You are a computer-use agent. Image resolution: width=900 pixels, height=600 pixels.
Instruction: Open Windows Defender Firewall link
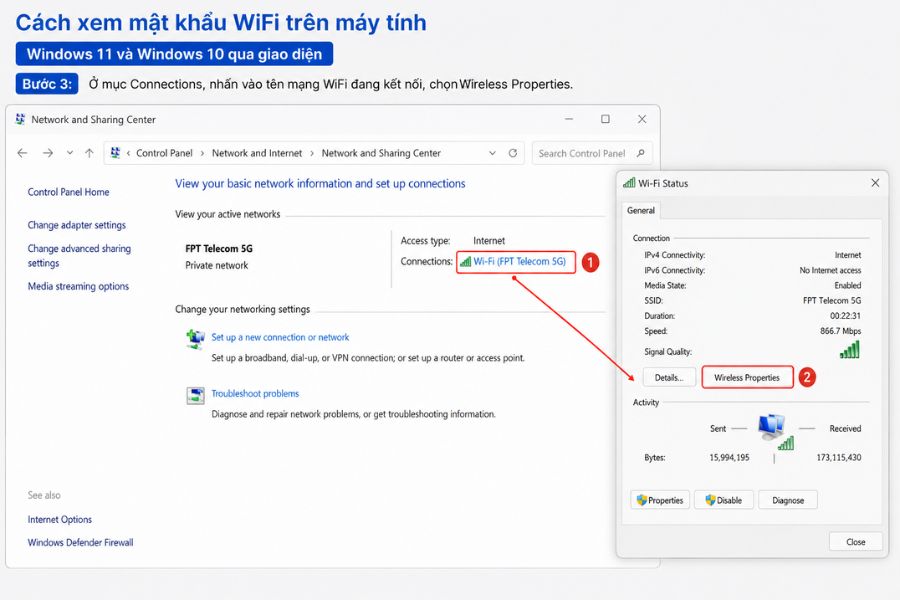click(80, 542)
